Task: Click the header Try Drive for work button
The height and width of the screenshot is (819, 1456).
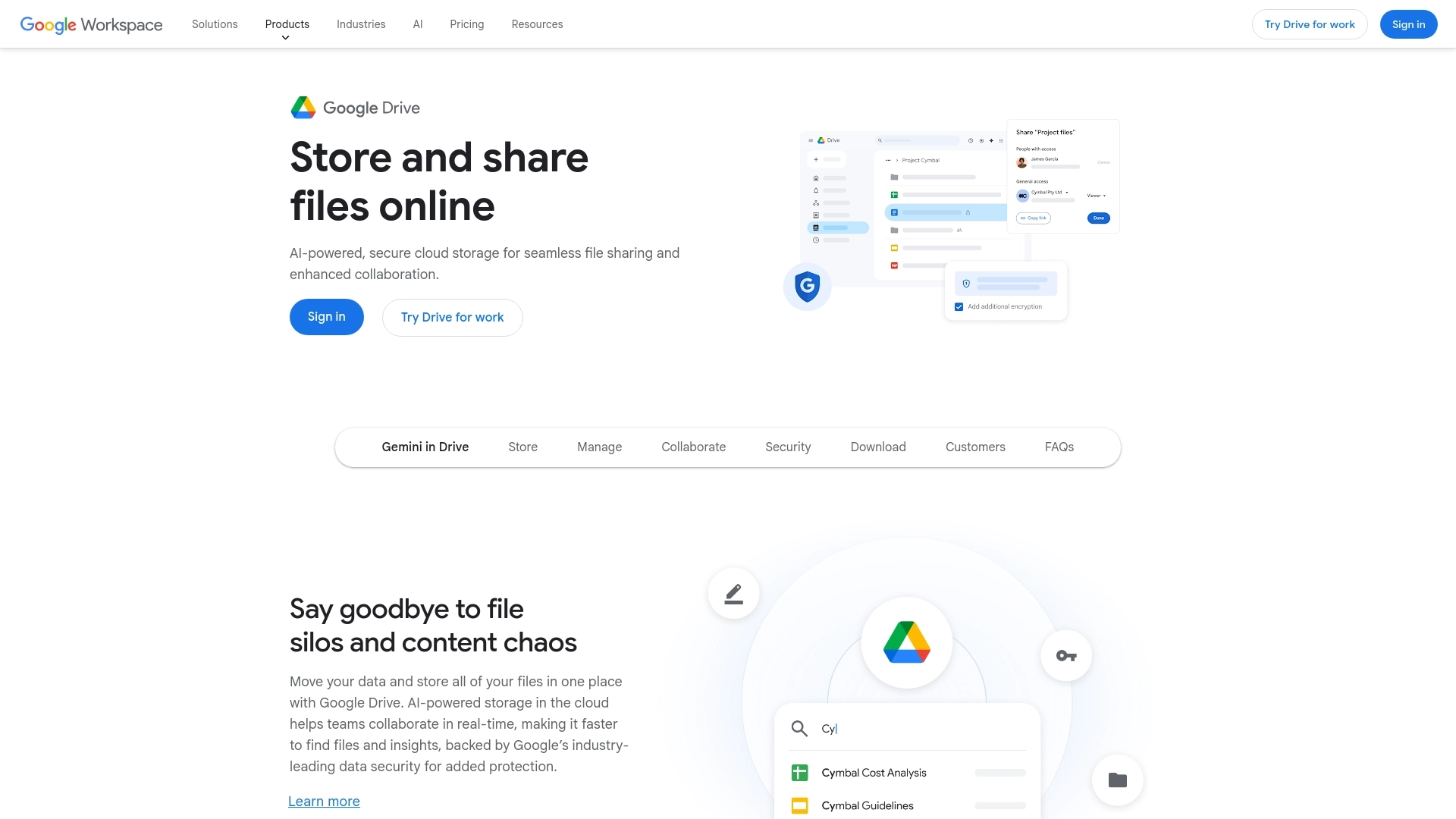Action: 1310,24
